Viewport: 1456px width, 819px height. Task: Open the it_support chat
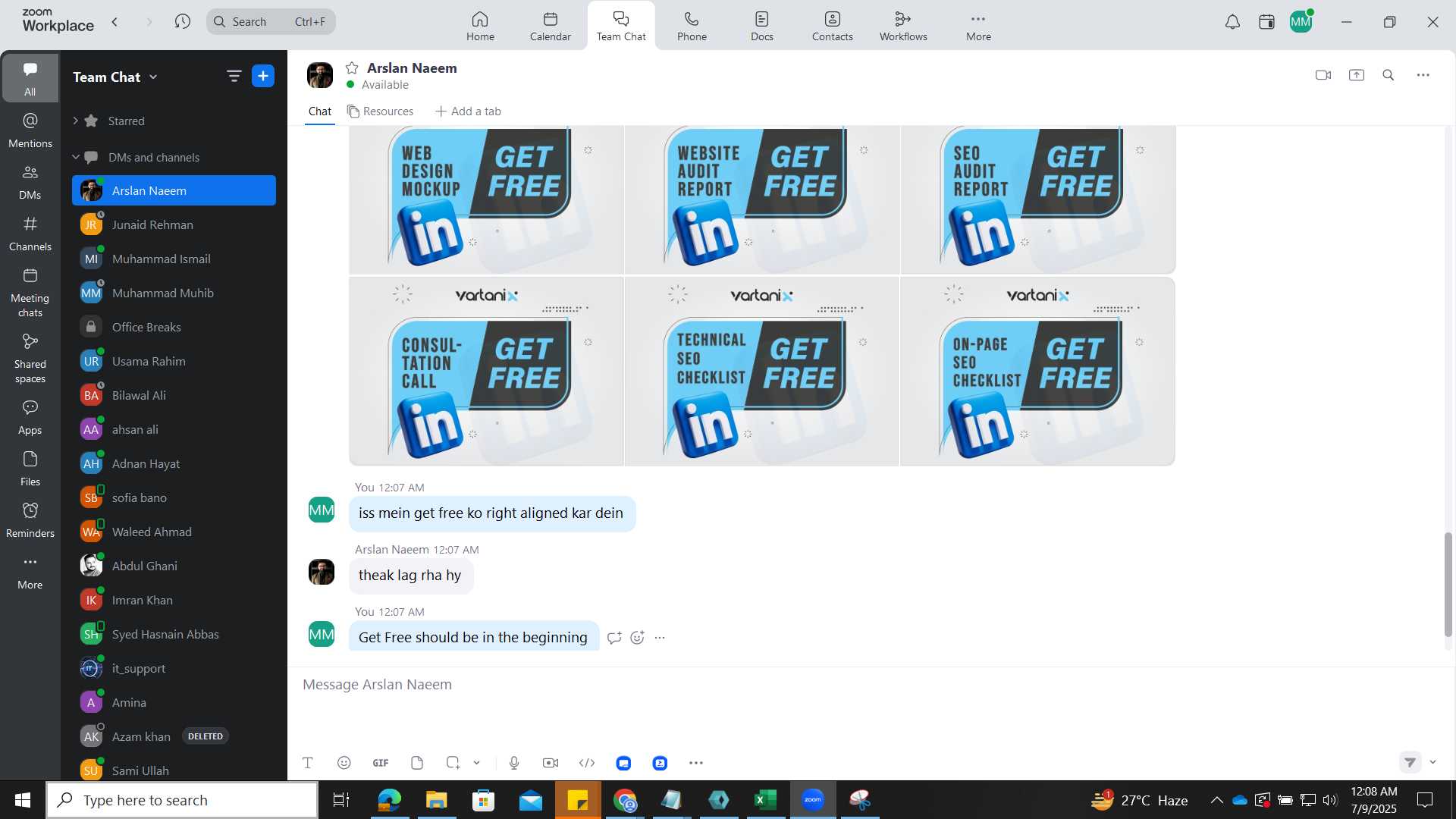pos(174,668)
